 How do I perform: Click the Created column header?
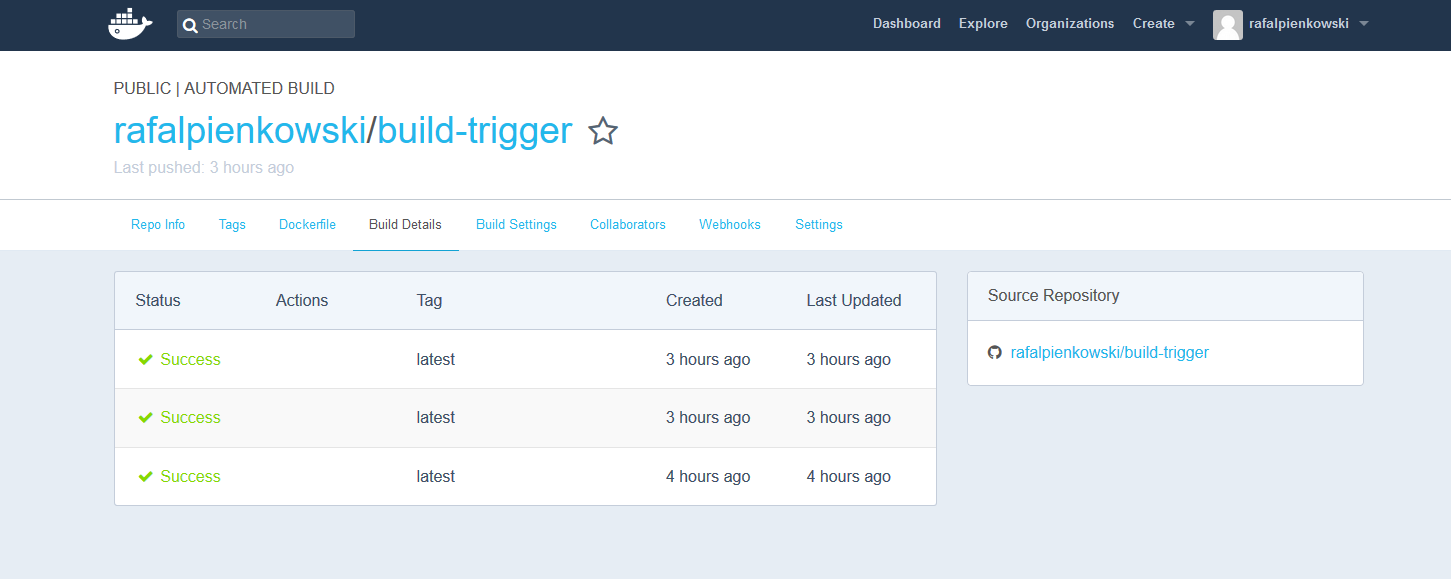click(x=694, y=300)
